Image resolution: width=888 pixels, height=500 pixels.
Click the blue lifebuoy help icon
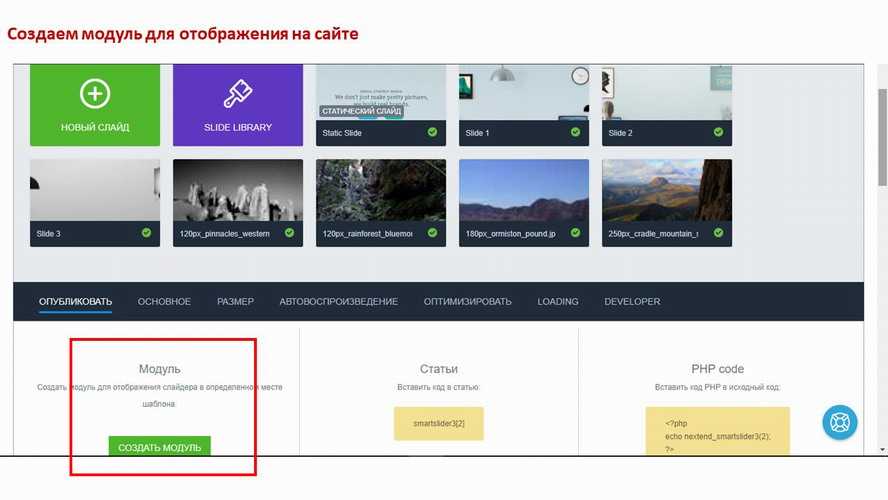coord(840,422)
